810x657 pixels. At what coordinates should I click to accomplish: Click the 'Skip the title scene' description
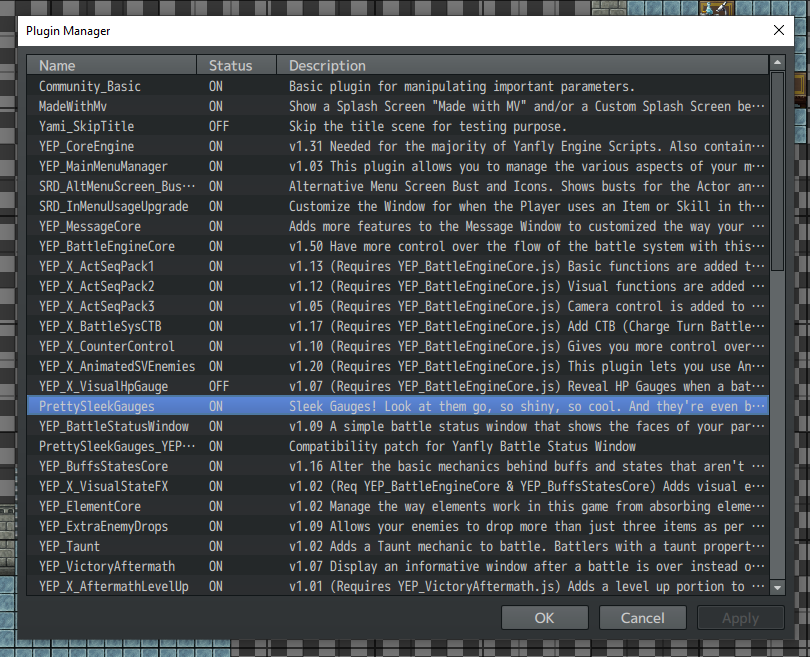pos(428,127)
